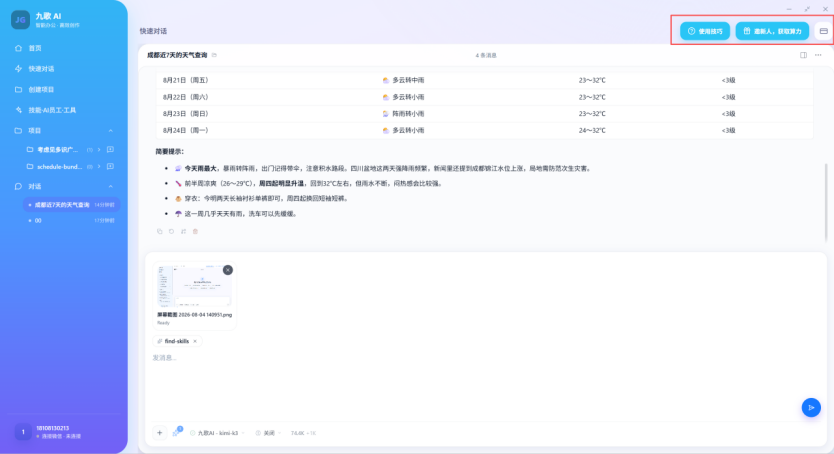Start new chat in first project
The width and height of the screenshot is (834, 454).
tap(110, 150)
